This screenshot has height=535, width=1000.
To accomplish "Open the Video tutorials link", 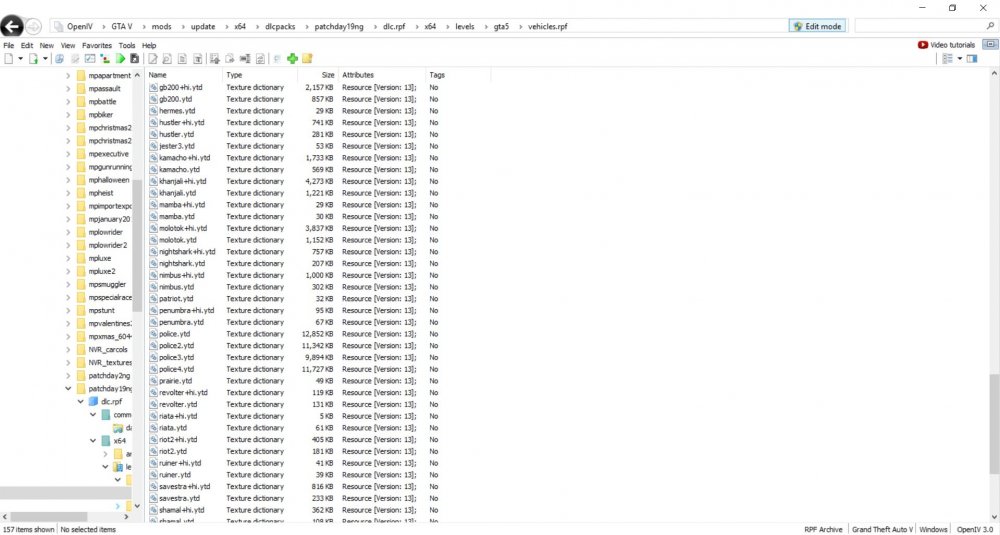I will 946,45.
